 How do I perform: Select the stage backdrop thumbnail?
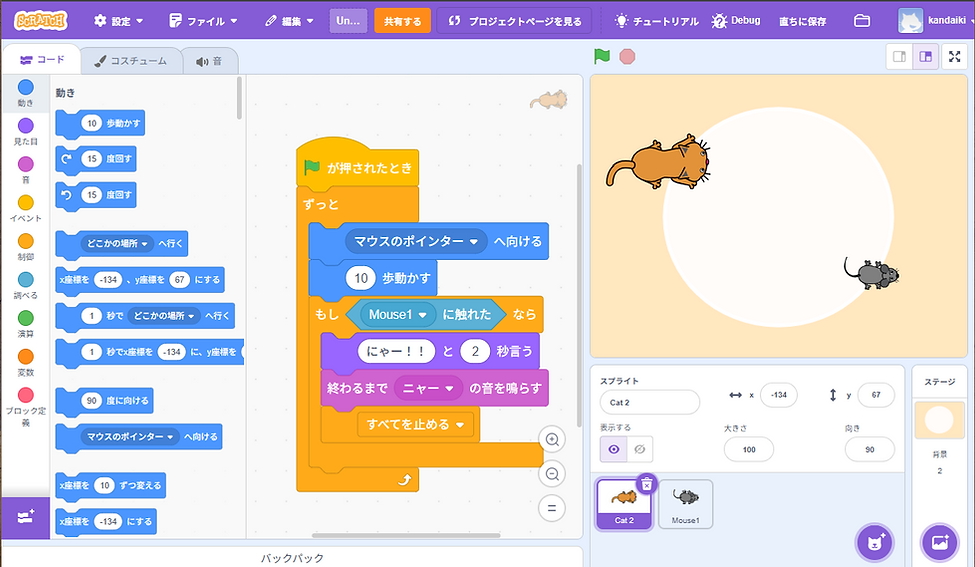pos(939,420)
